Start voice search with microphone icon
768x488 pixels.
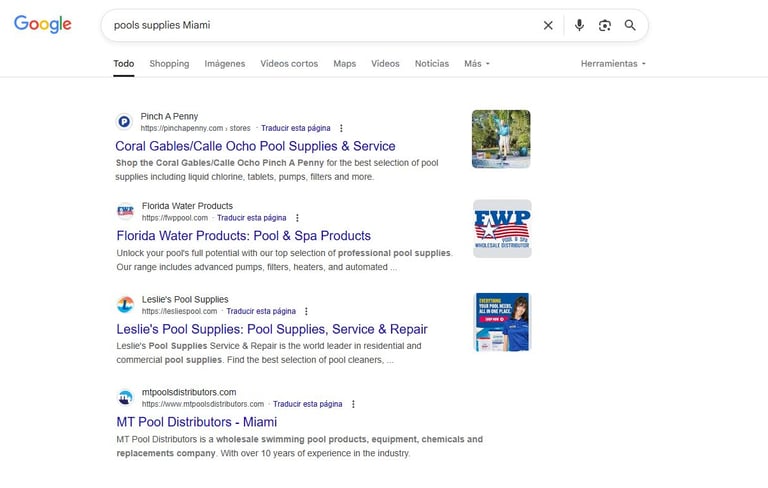579,25
